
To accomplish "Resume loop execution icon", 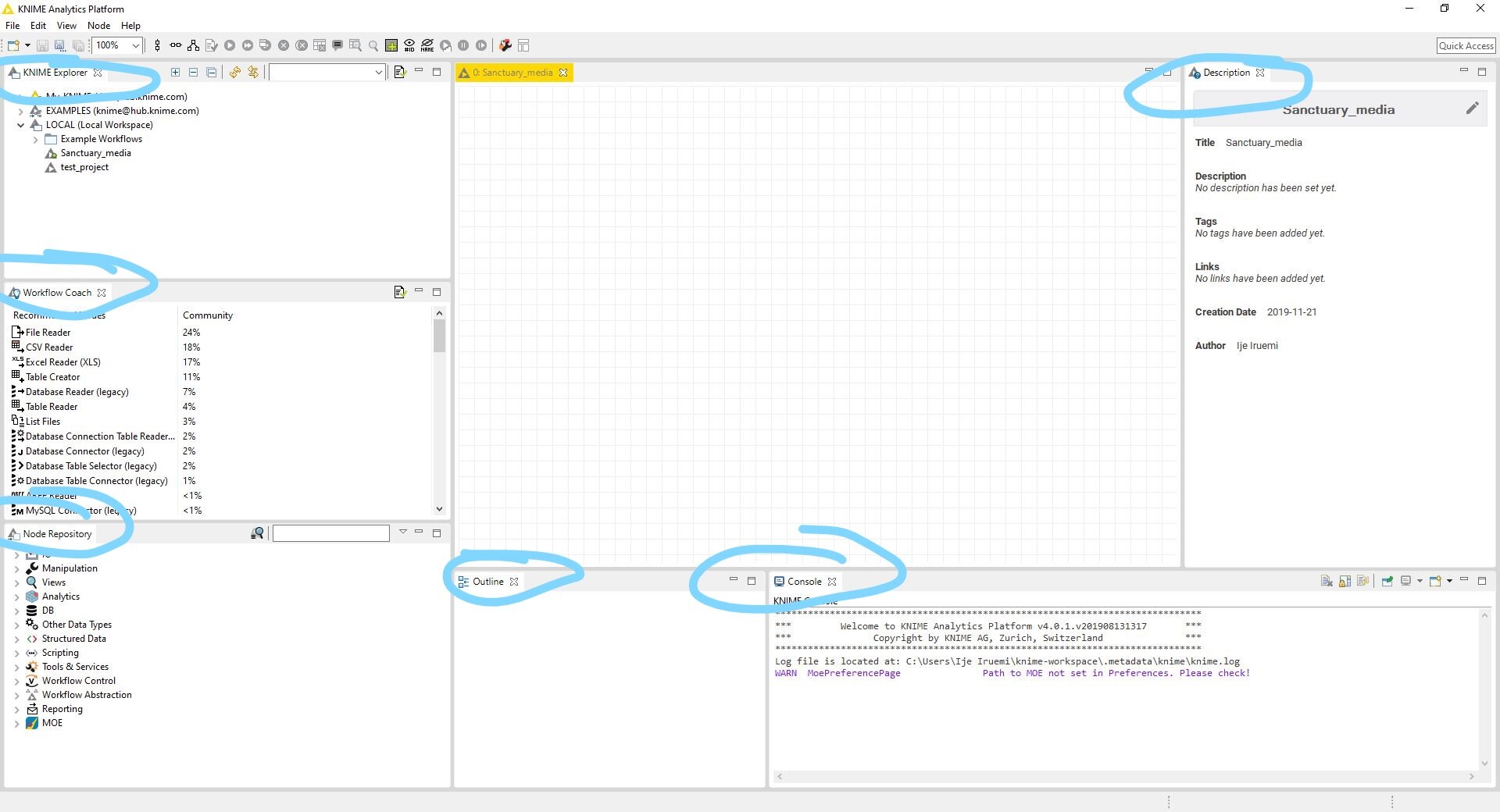I will 481,45.
